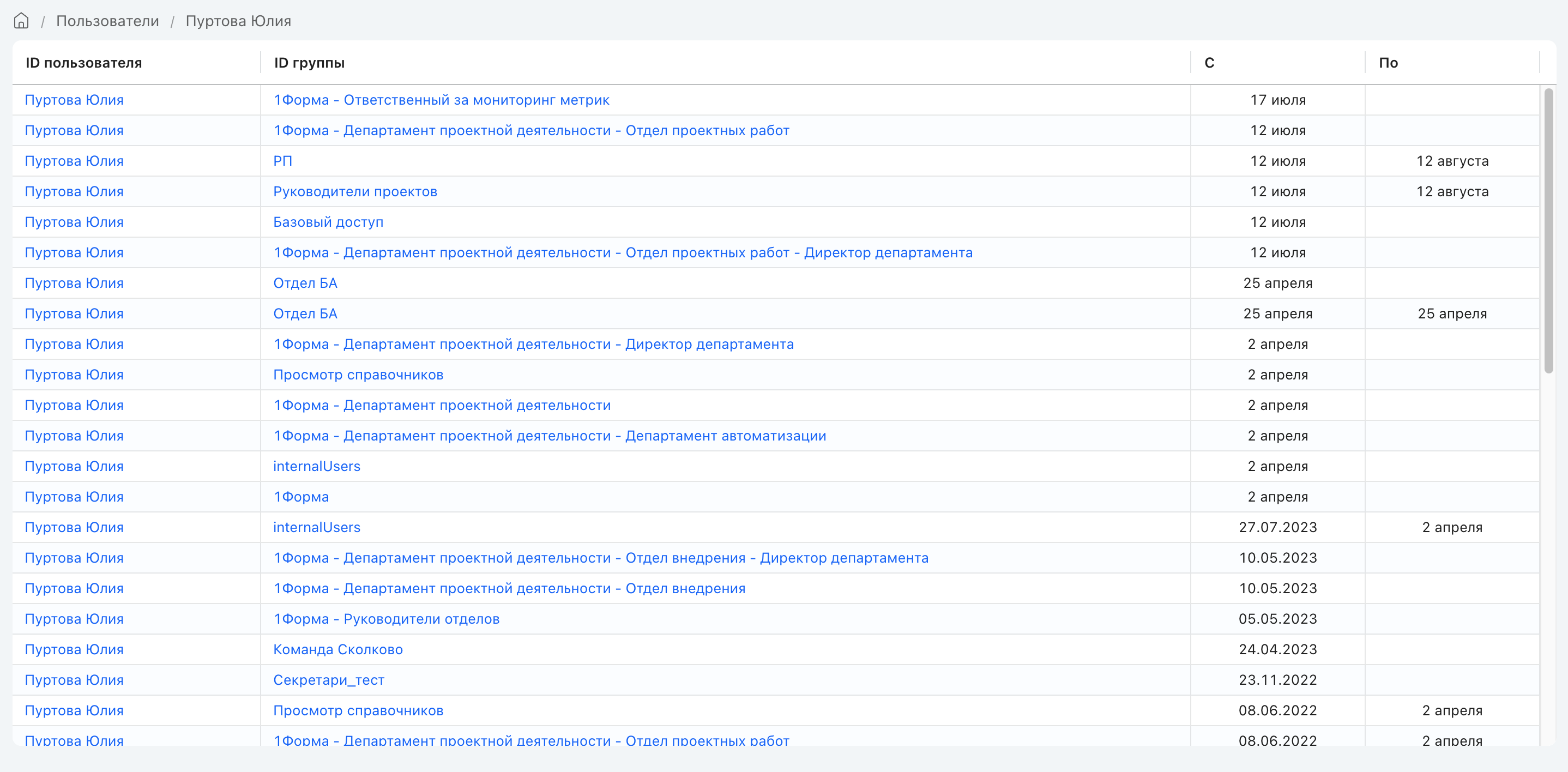
Task: Sort by ID пользователя column header
Action: click(83, 63)
